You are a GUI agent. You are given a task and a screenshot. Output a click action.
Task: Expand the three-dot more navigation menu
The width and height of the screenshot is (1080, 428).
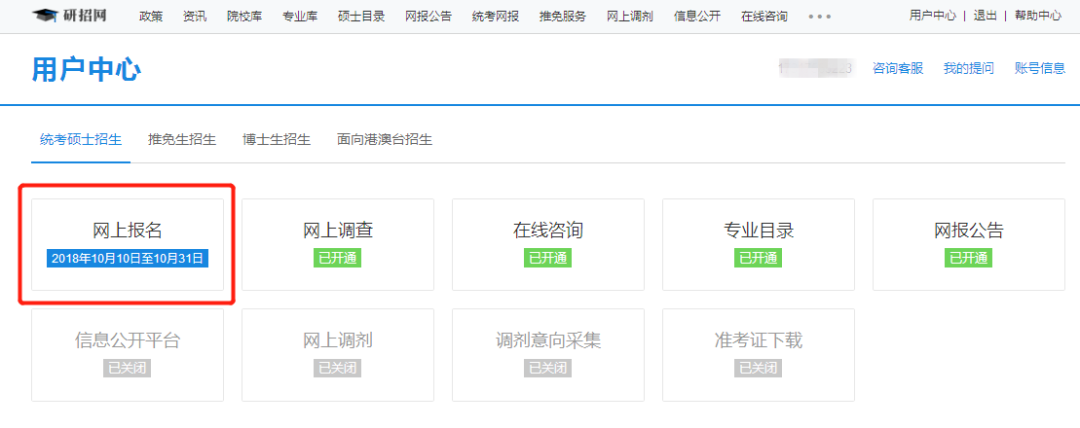(819, 17)
